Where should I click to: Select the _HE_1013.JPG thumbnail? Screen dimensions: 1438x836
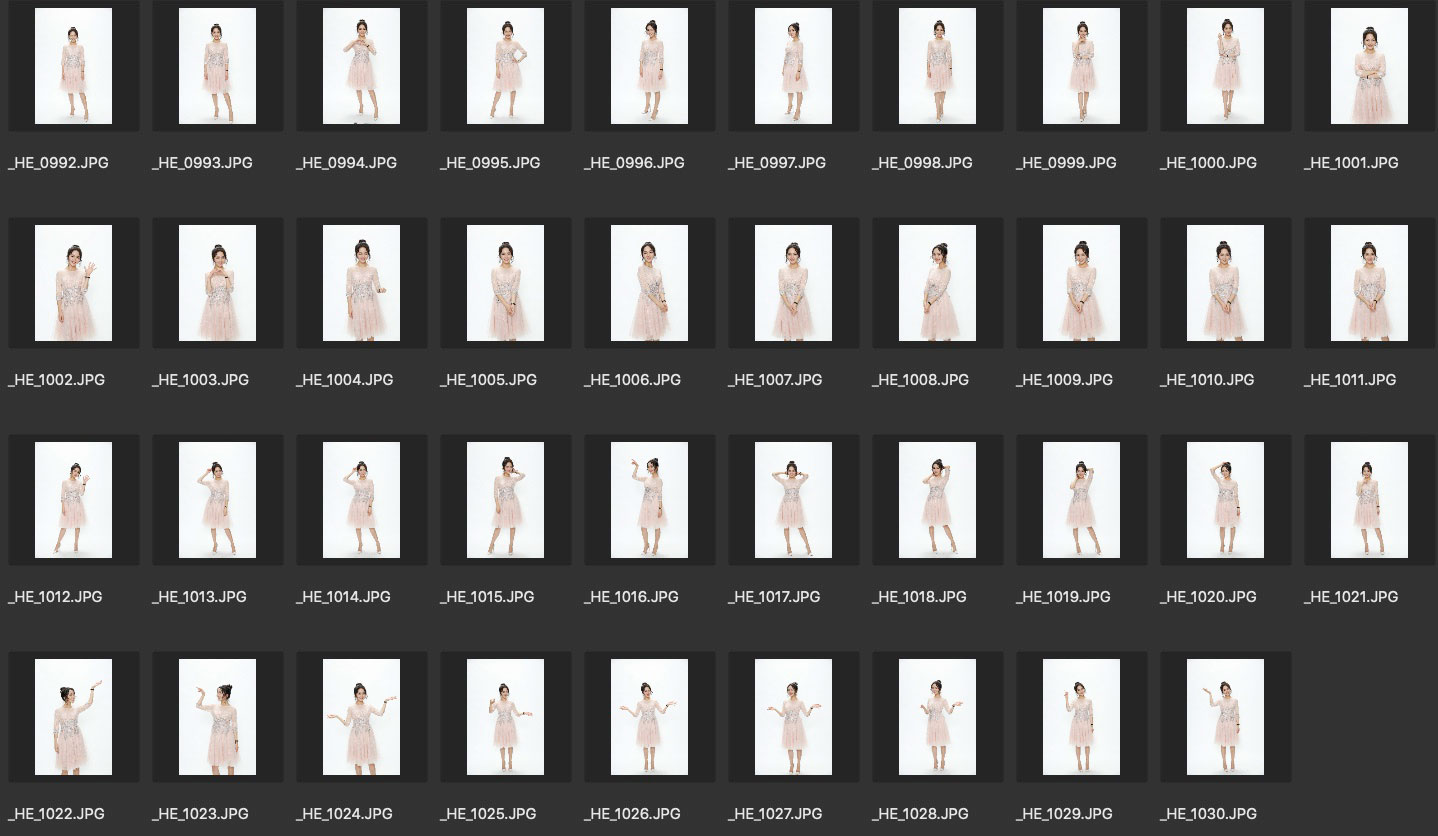(x=217, y=500)
